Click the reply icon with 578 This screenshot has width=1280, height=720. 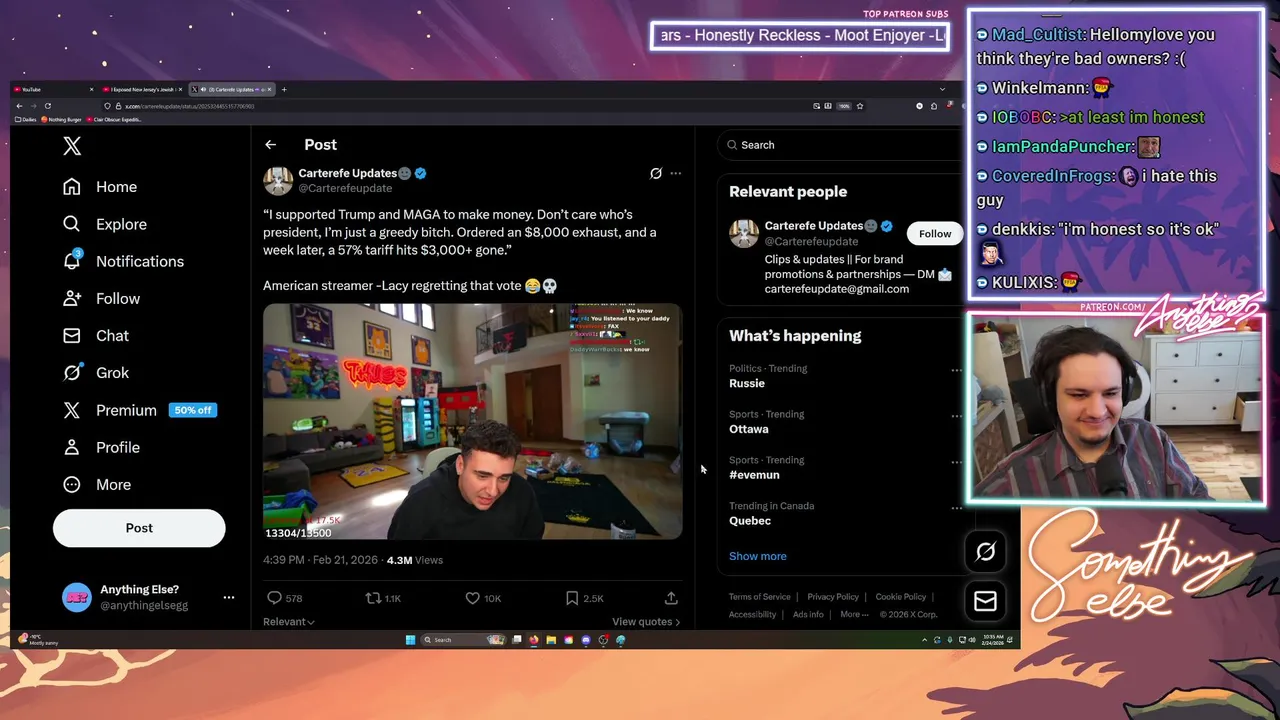(274, 598)
